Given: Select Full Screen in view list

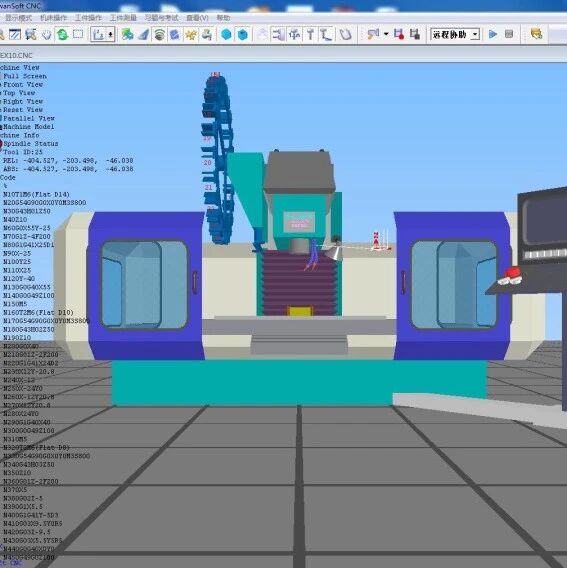Looking at the screenshot, I should coord(25,76).
